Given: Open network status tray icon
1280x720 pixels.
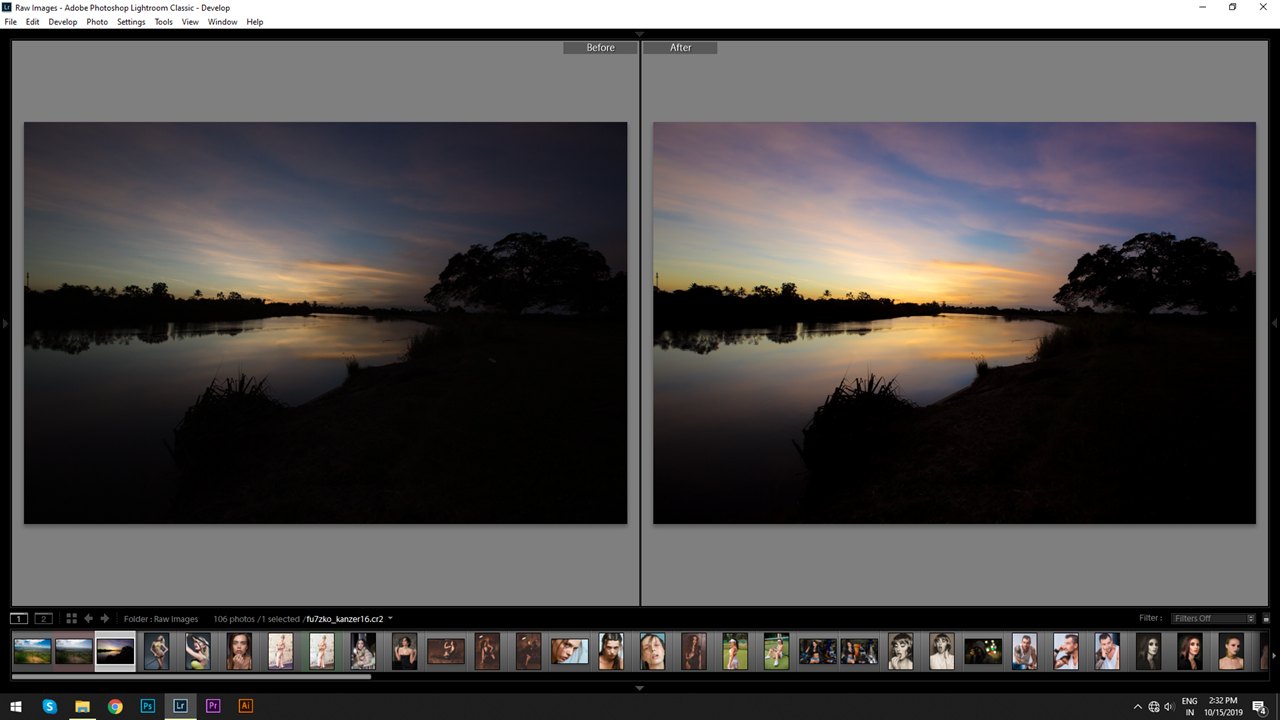Looking at the screenshot, I should tap(1154, 706).
